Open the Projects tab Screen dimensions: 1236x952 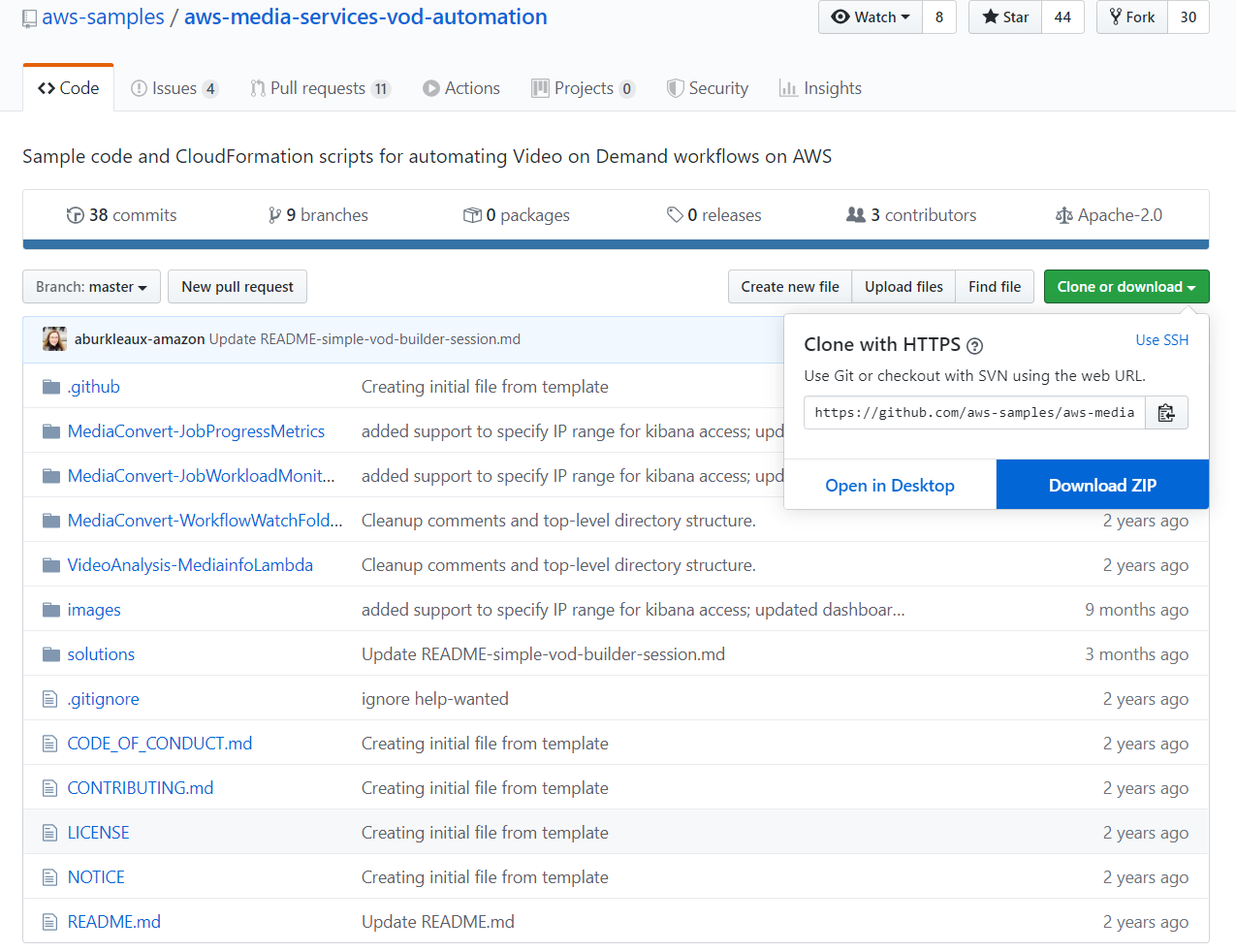pyautogui.click(x=584, y=88)
